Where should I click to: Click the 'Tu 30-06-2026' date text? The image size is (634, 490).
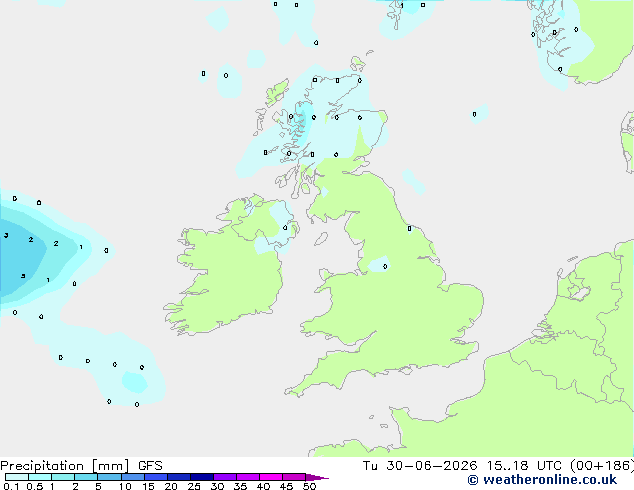click(x=420, y=466)
